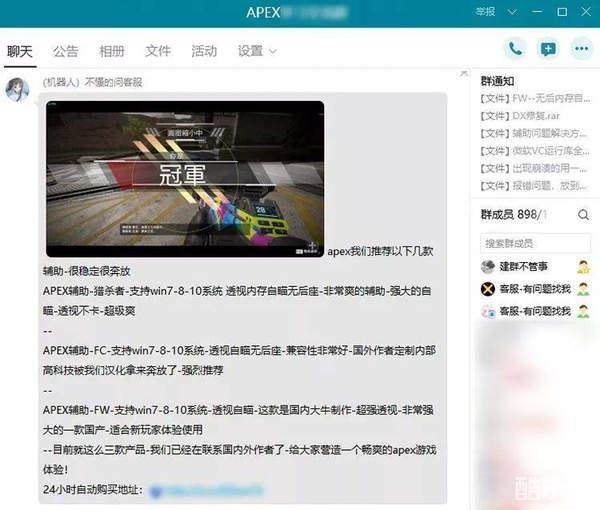The height and width of the screenshot is (510, 600).
Task: Click the 搜索群成员 search field
Action: 535,243
